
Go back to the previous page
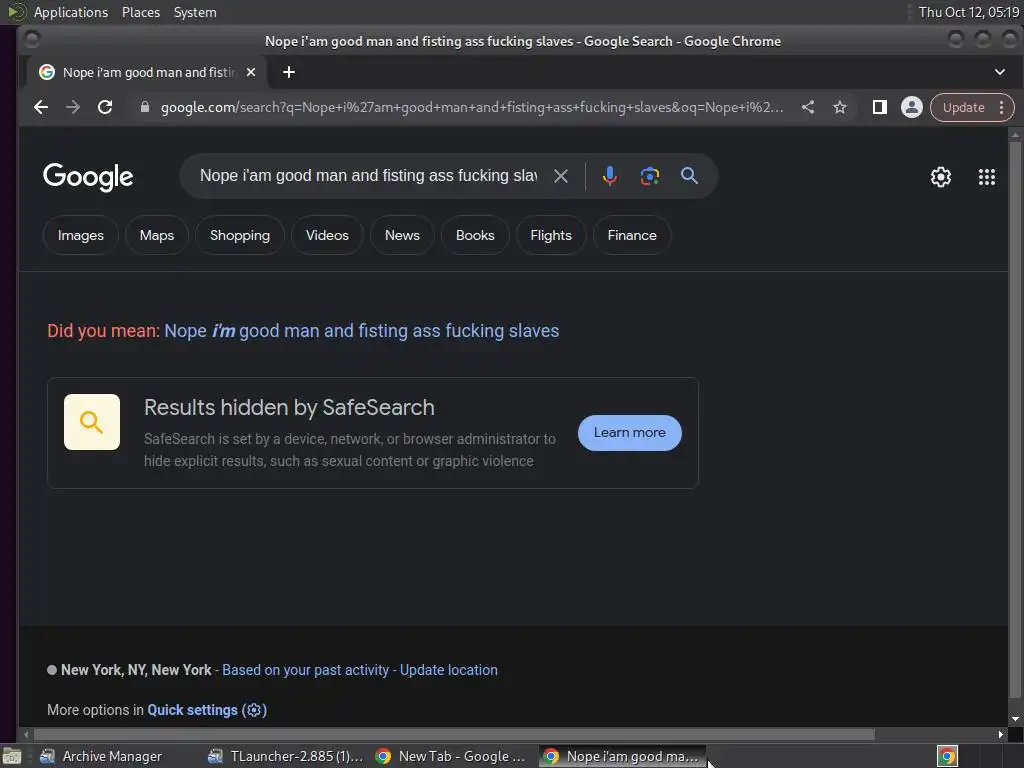click(x=40, y=107)
